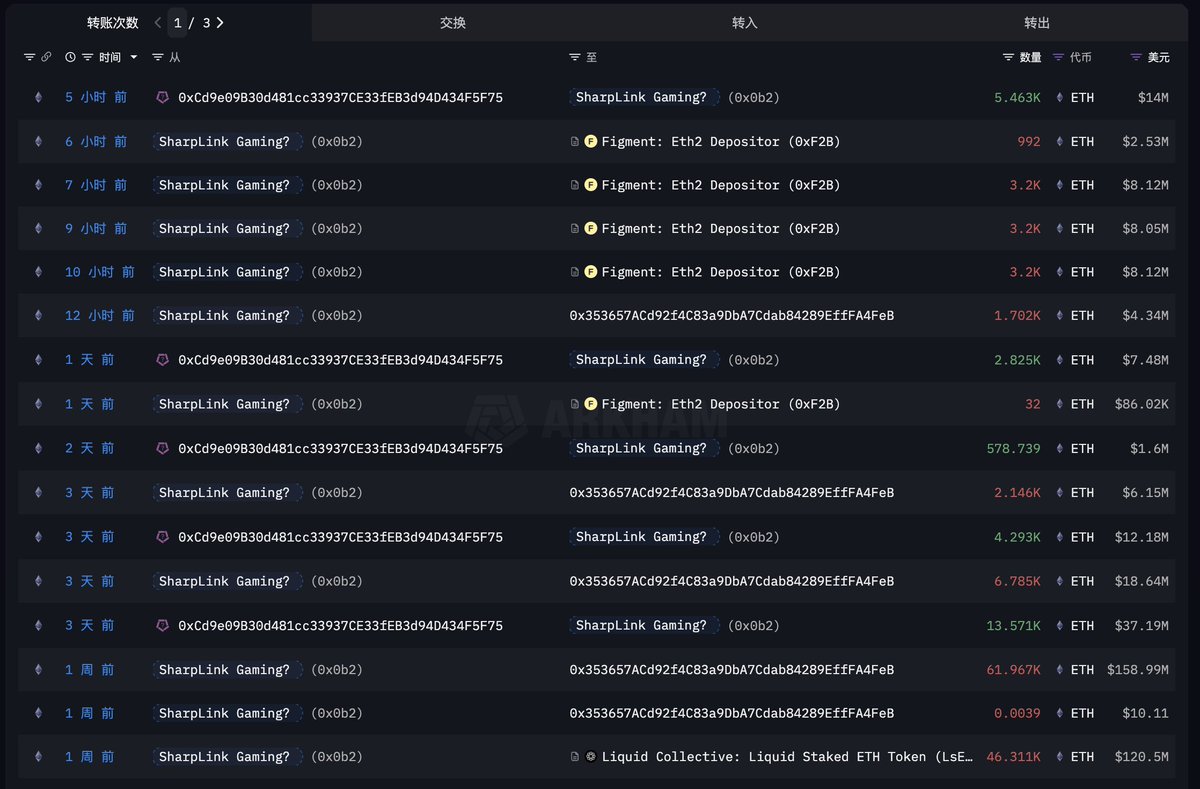Viewport: 1200px width, 789px height.
Task: Open the Liquid Collective: Liquid Staked ETH Token link
Action: point(787,757)
